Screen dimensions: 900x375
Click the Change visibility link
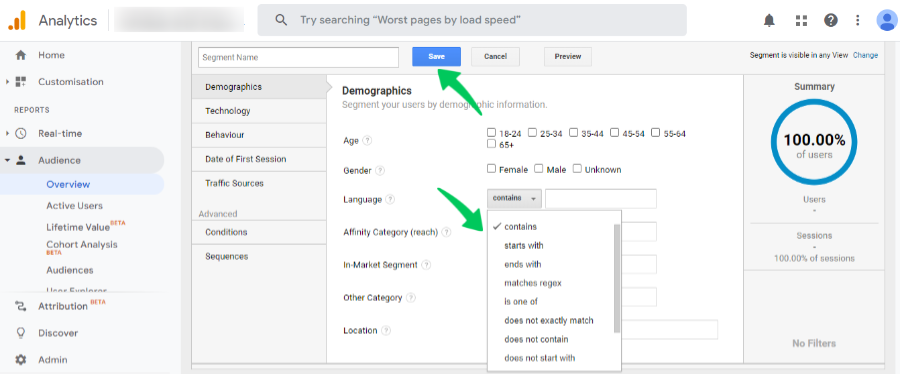click(865, 55)
